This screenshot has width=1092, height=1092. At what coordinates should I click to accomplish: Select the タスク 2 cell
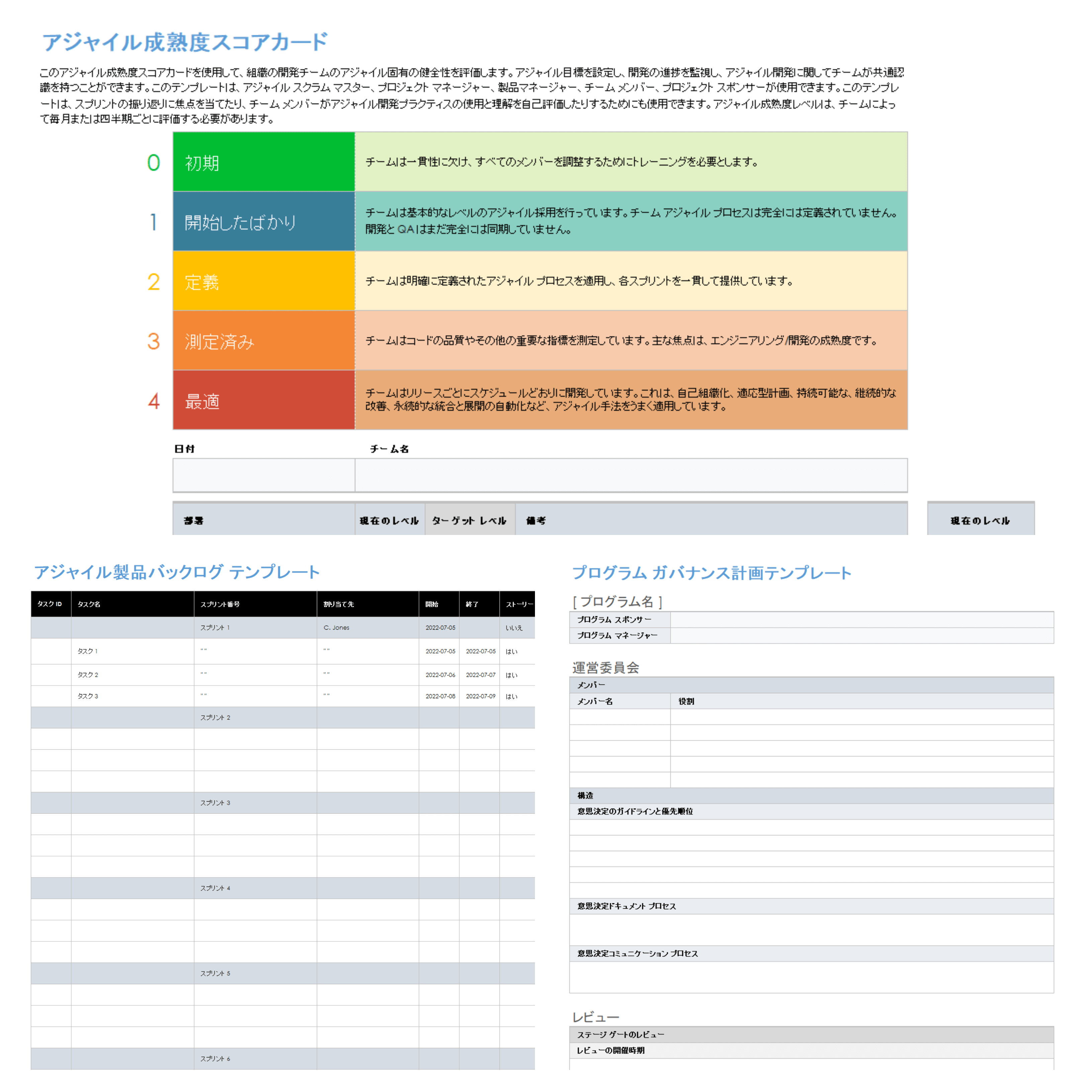(x=132, y=675)
